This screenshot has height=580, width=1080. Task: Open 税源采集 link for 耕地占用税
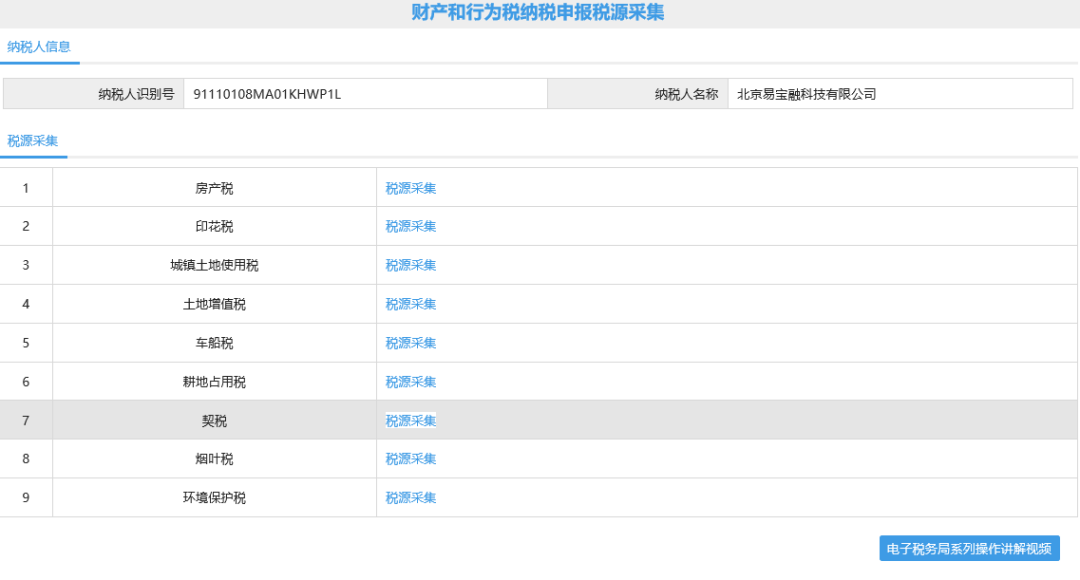click(411, 382)
